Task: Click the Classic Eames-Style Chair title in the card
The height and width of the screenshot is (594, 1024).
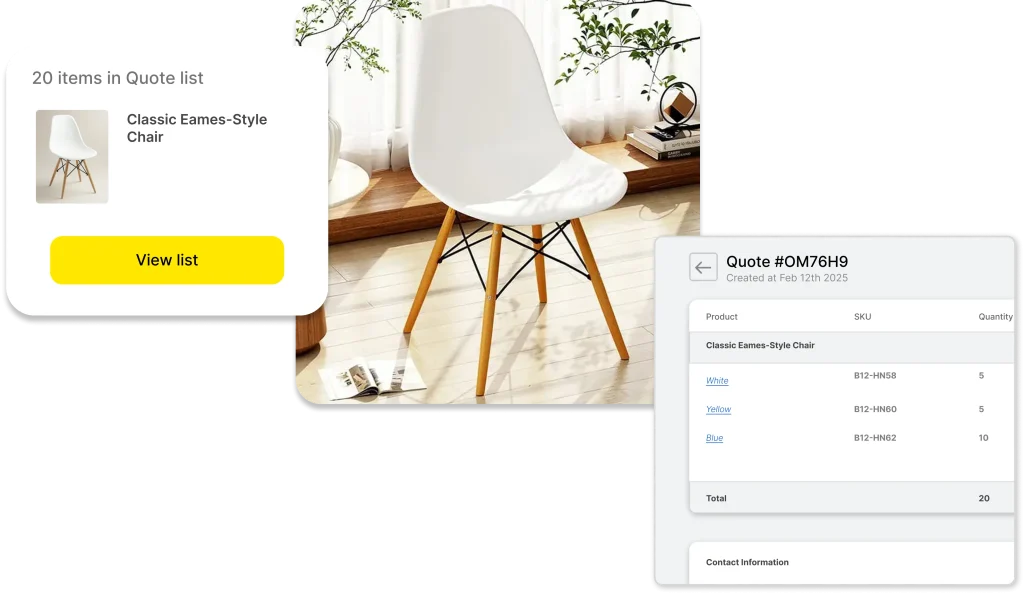Action: click(197, 128)
